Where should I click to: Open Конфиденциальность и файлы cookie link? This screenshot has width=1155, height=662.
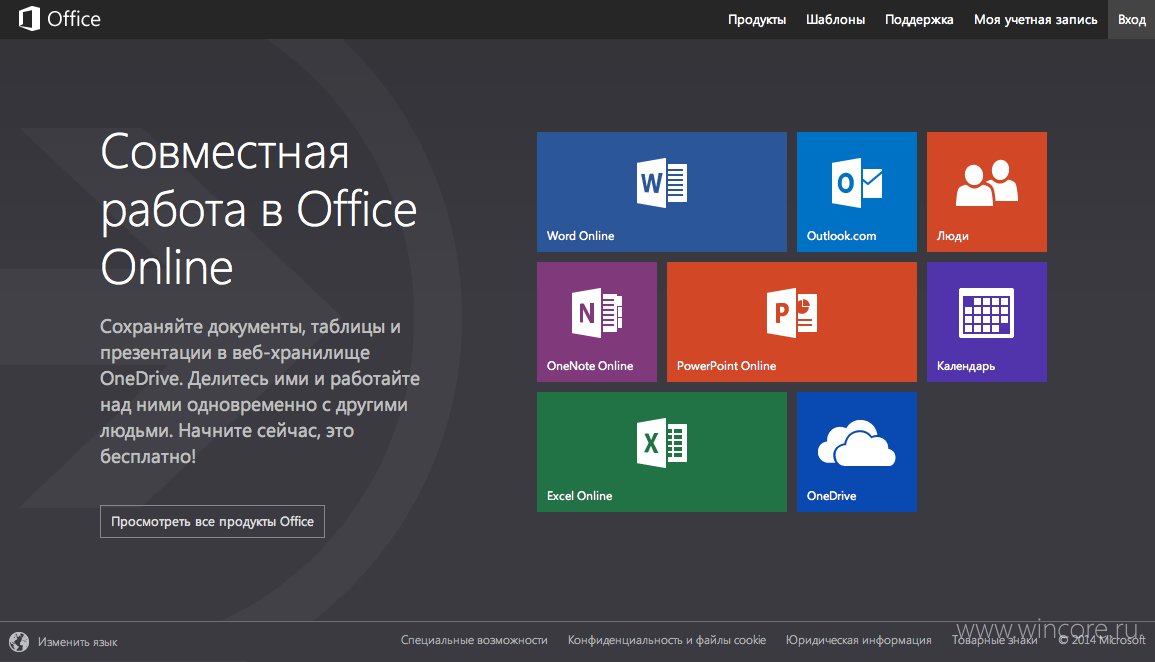[667, 640]
